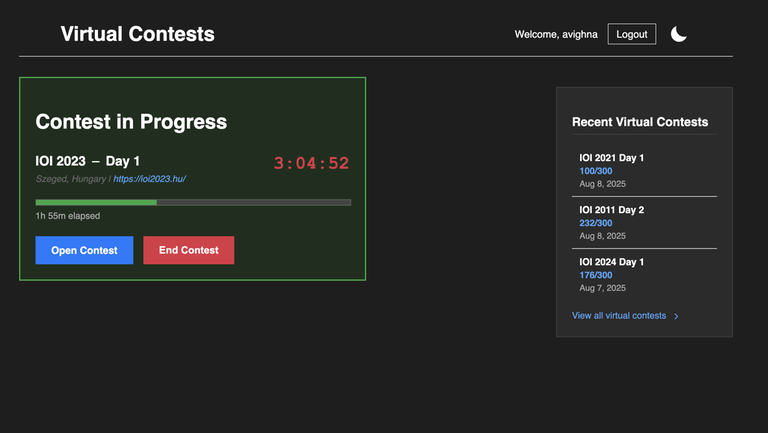
Task: Click the Welcome, avighna greeting
Action: 556,34
